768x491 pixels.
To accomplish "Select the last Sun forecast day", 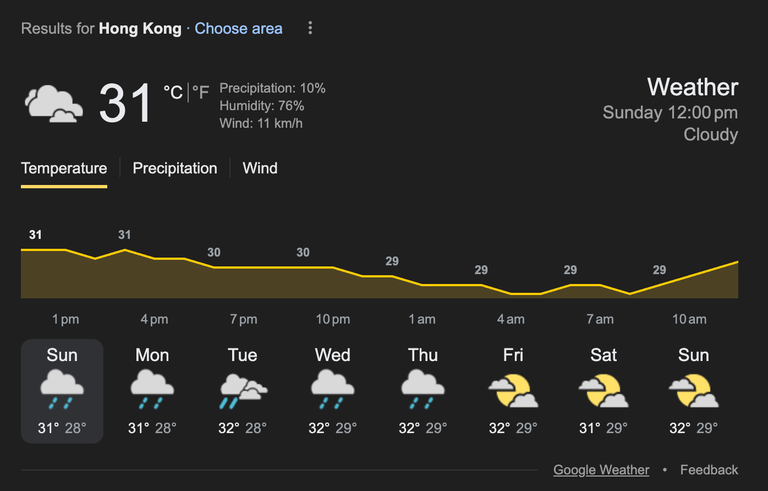I will (x=694, y=391).
